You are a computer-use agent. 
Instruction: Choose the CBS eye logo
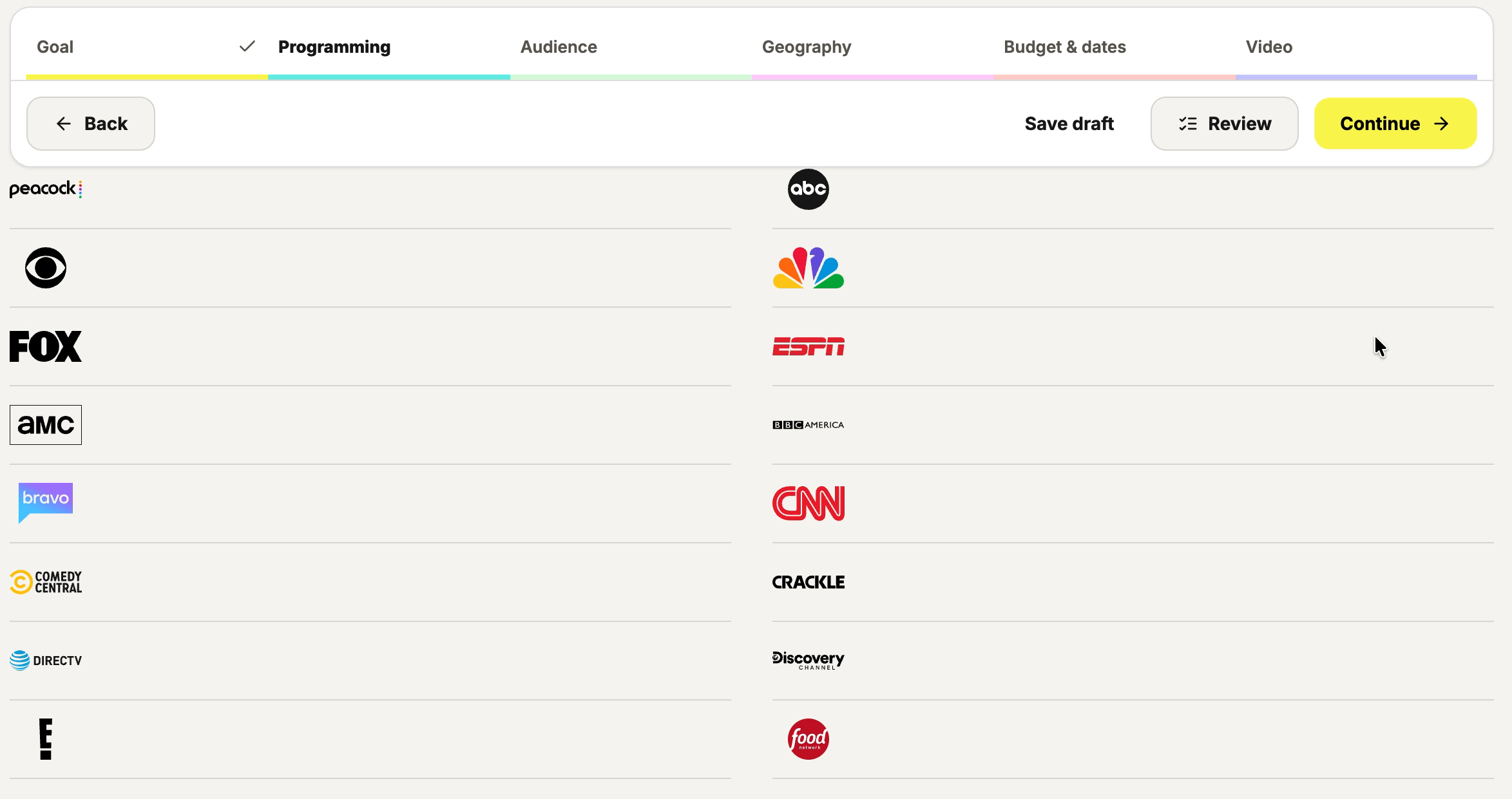pyautogui.click(x=46, y=268)
